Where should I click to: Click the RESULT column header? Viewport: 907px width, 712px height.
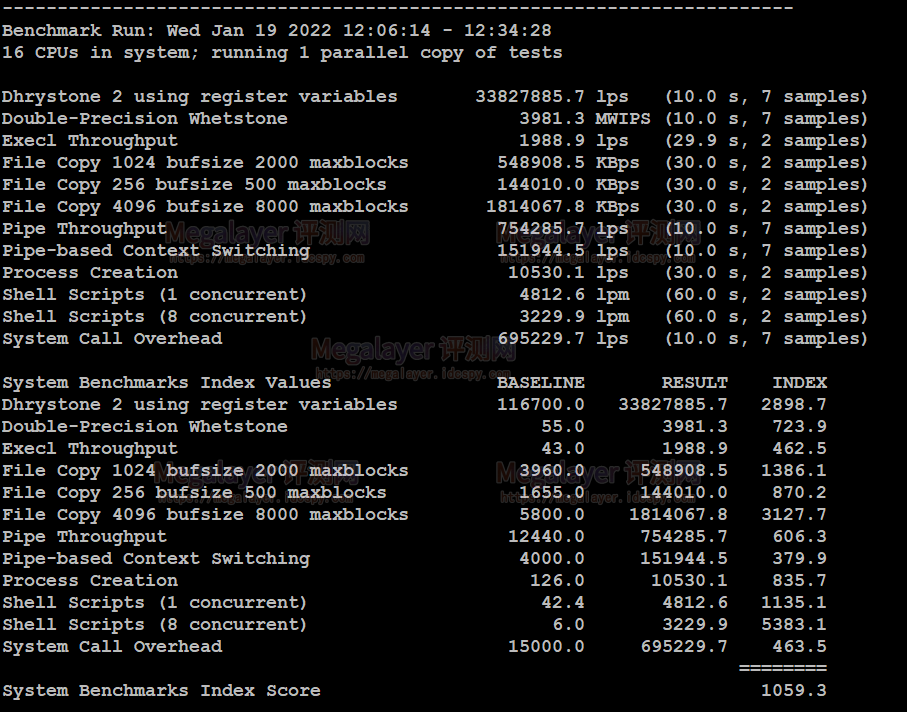coord(695,382)
